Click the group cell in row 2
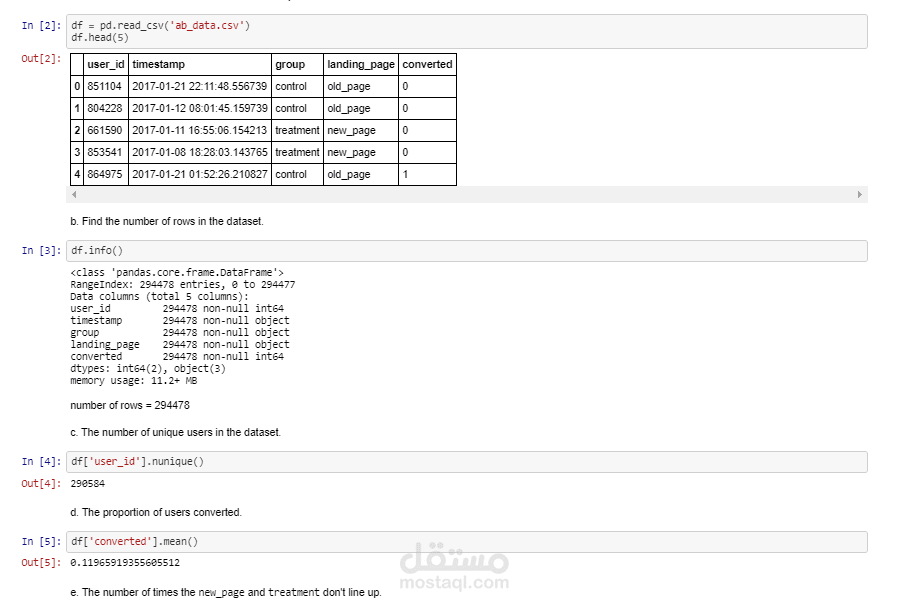910x604 pixels. tap(297, 131)
